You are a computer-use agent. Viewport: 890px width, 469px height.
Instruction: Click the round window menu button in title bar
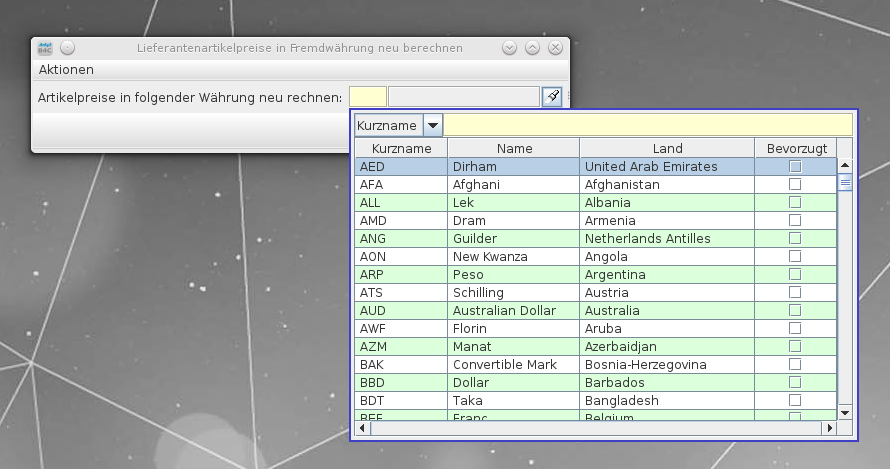tap(67, 47)
